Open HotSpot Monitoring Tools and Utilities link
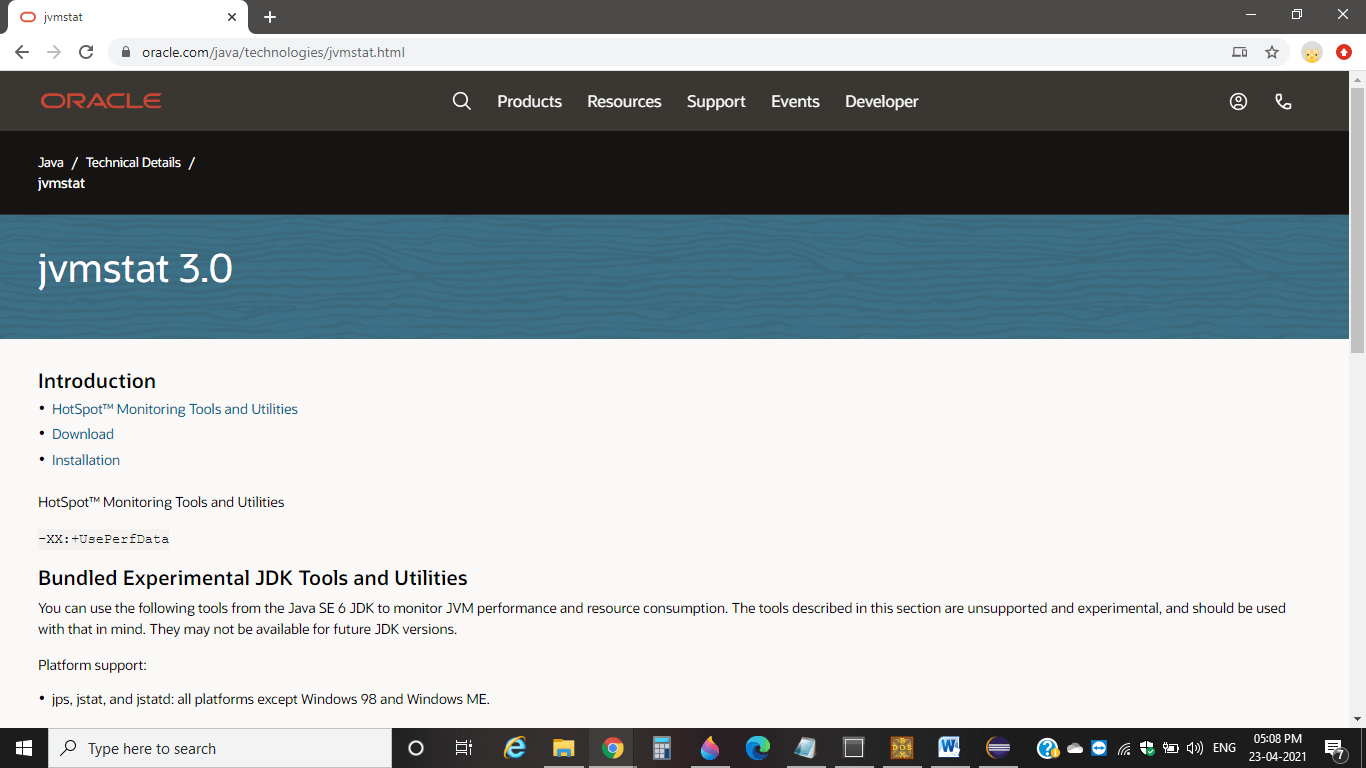 point(175,409)
